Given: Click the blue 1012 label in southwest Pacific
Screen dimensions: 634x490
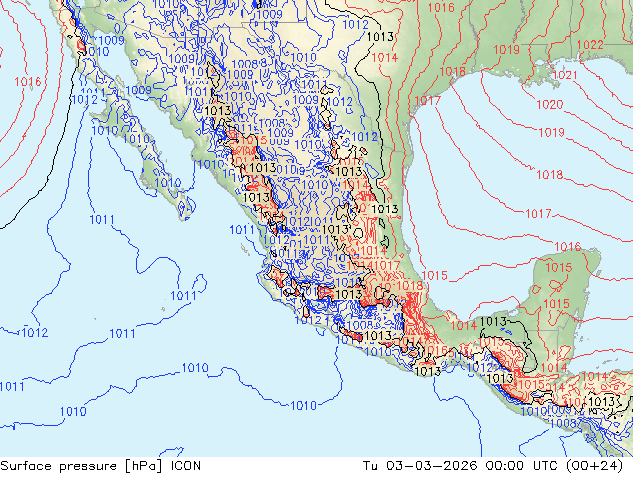Looking at the screenshot, I should tap(35, 333).
